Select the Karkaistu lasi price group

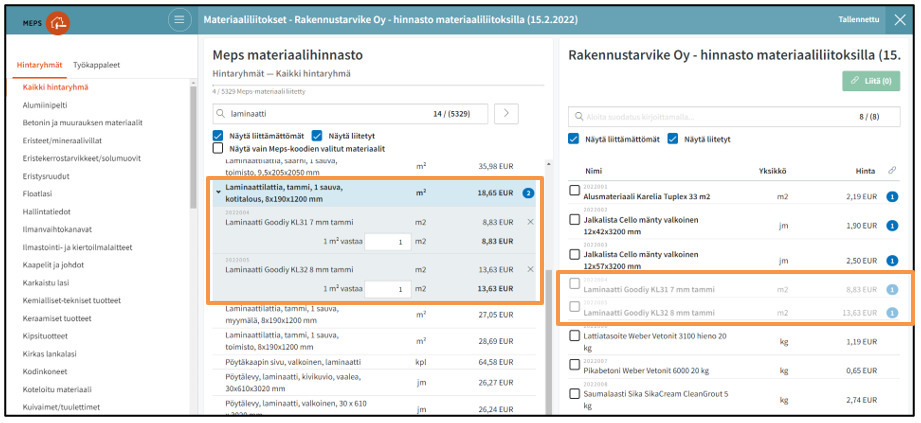pyautogui.click(x=48, y=283)
